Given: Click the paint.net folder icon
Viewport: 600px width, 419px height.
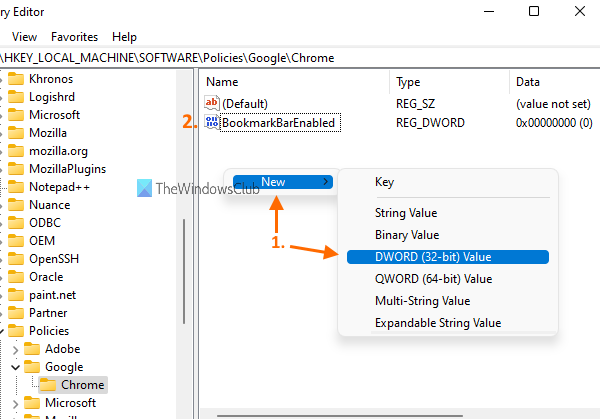Looking at the screenshot, I should click(15, 295).
